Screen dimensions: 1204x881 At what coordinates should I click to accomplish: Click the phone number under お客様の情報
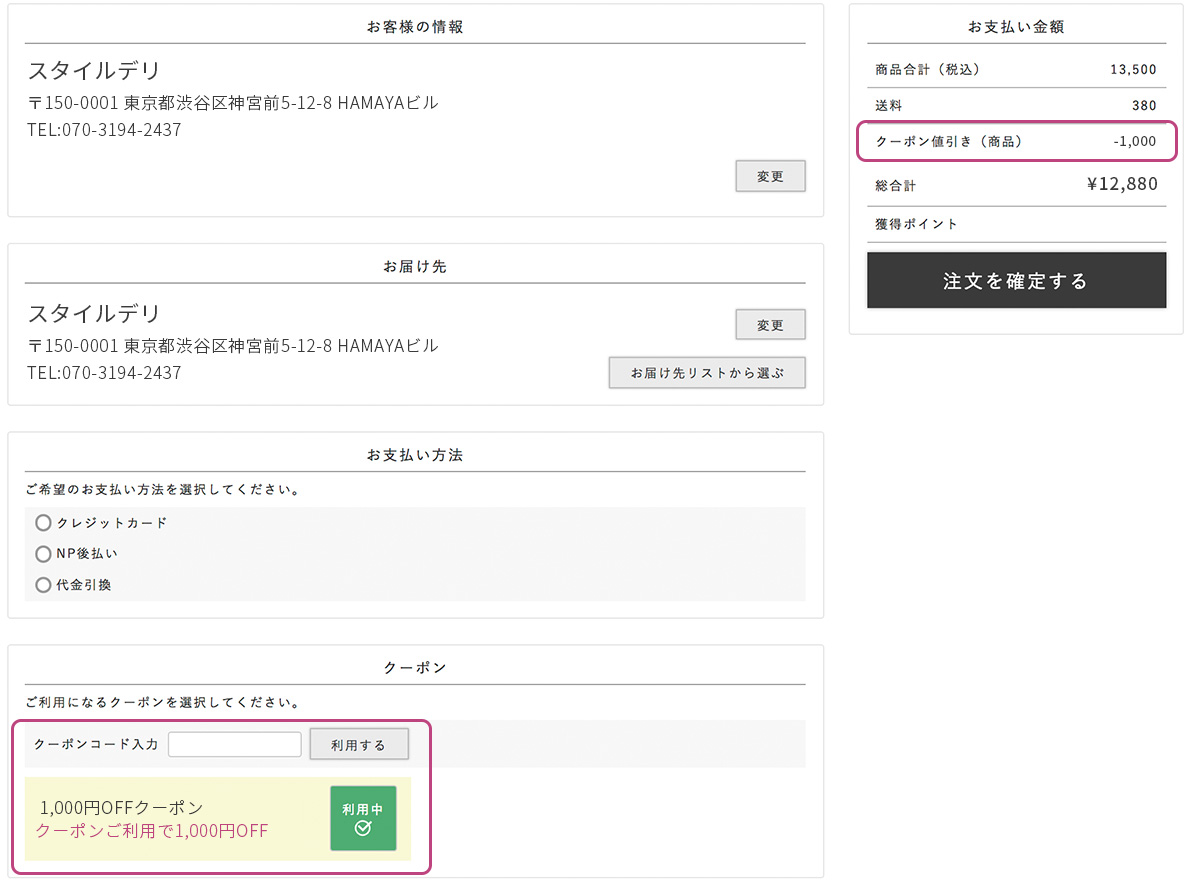coord(105,130)
